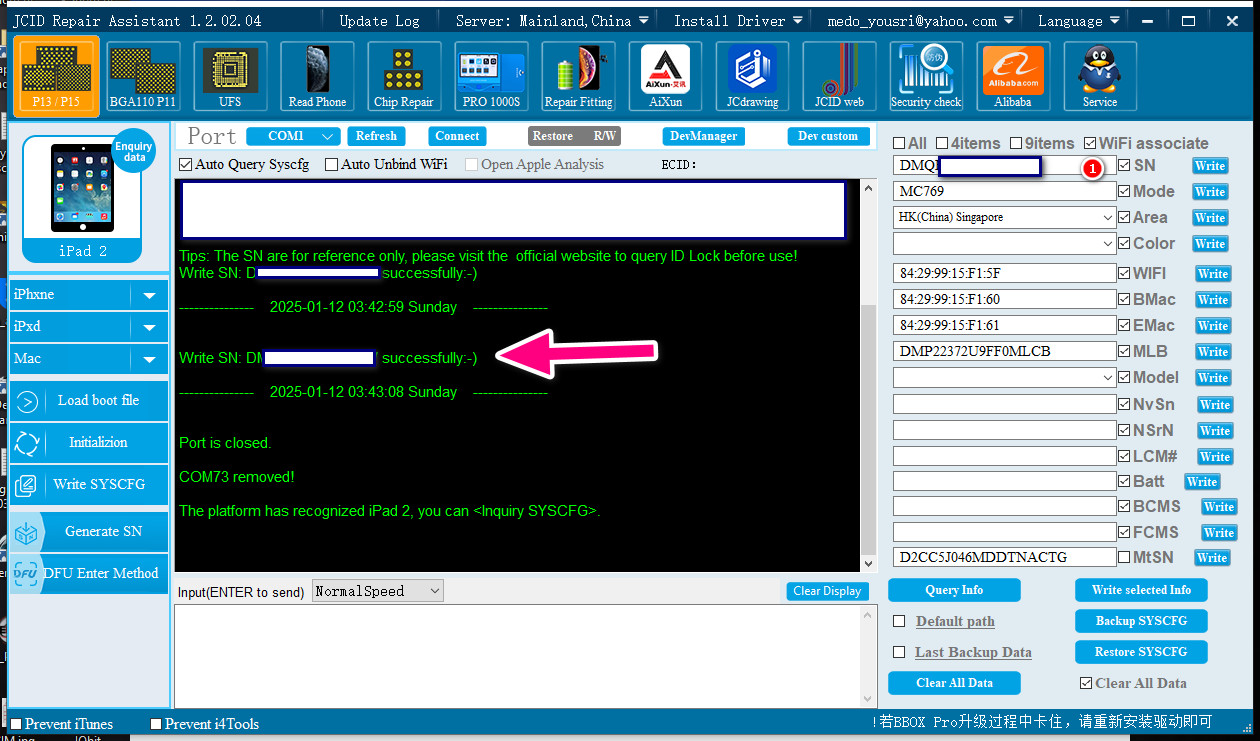Click the Enquiry data badge
Image resolution: width=1260 pixels, height=741 pixels.
(x=134, y=151)
